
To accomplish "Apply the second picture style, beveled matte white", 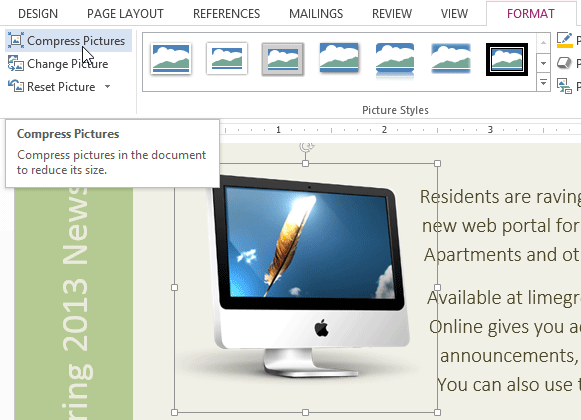I will coord(227,59).
